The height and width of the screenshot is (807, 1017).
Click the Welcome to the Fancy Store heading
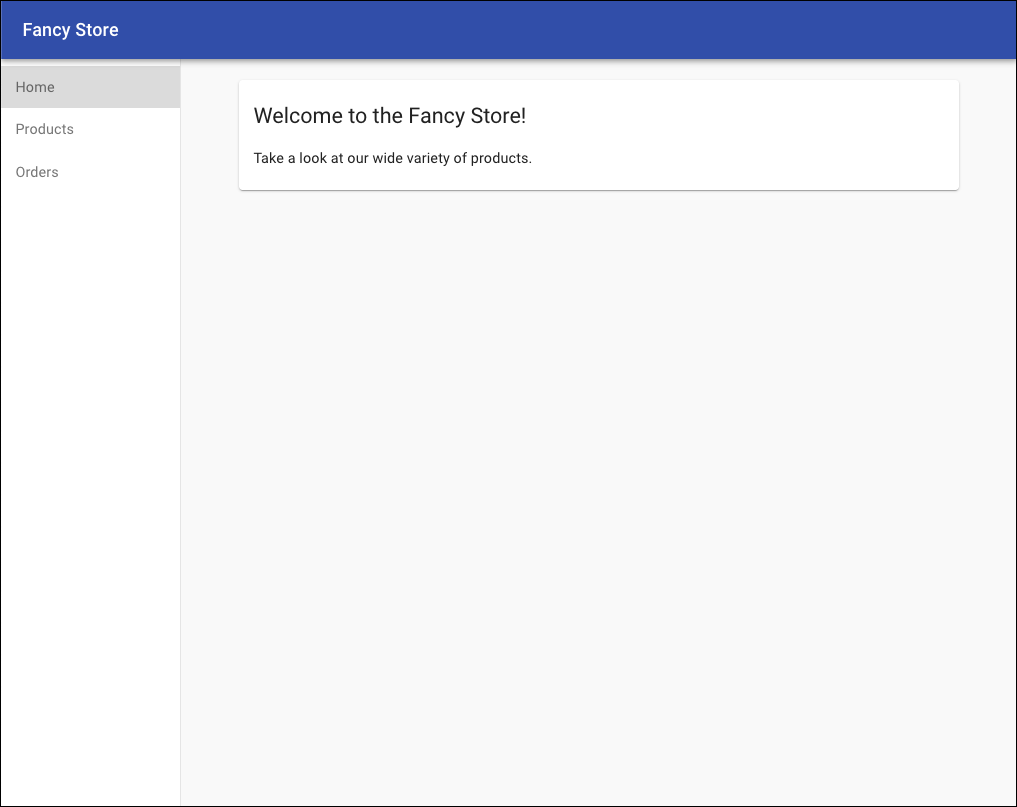pos(389,116)
